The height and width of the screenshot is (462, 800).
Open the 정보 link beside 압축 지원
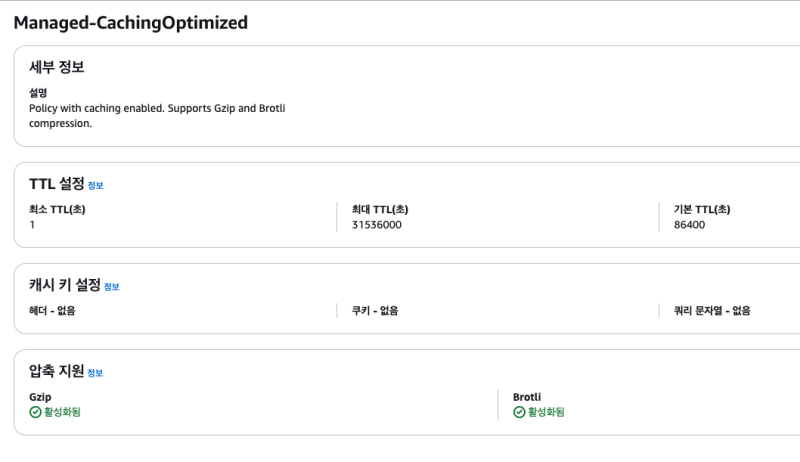pos(95,373)
